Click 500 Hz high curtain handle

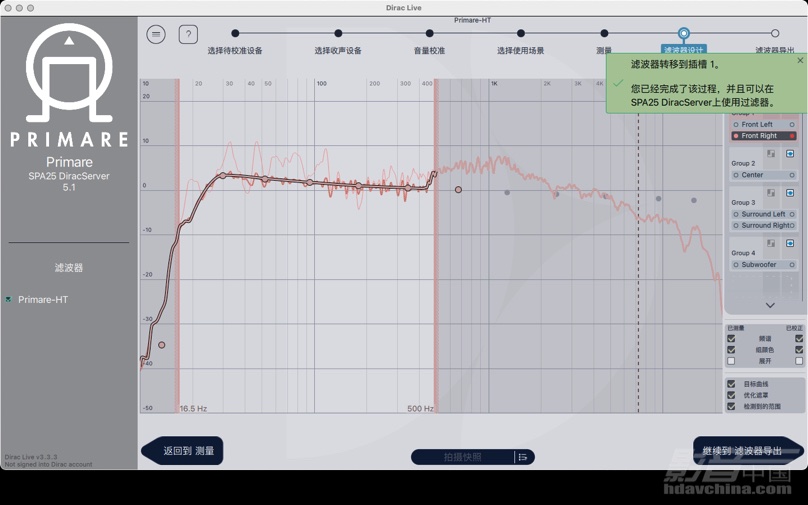click(x=436, y=246)
